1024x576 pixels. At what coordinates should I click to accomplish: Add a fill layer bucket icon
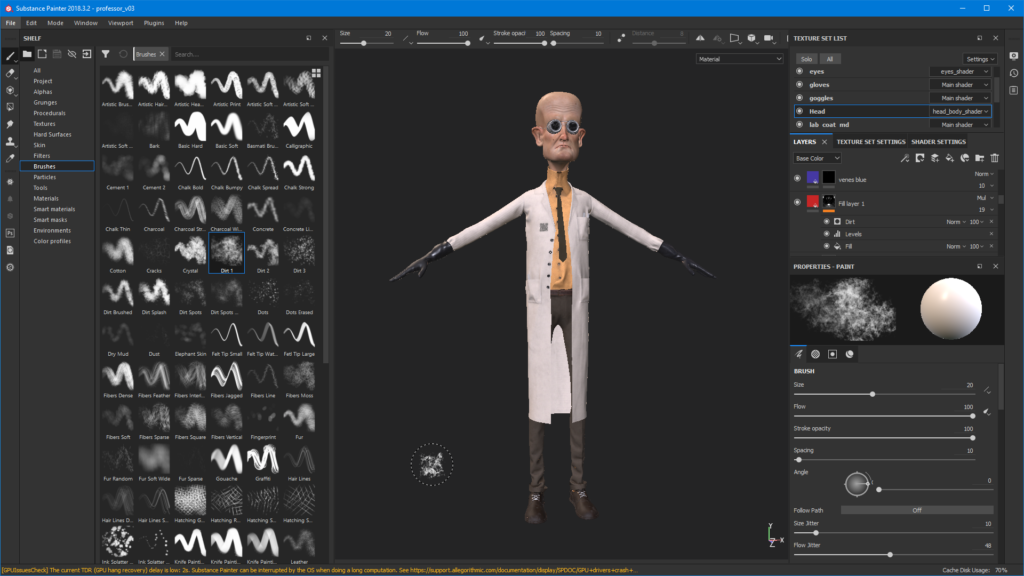coord(950,158)
